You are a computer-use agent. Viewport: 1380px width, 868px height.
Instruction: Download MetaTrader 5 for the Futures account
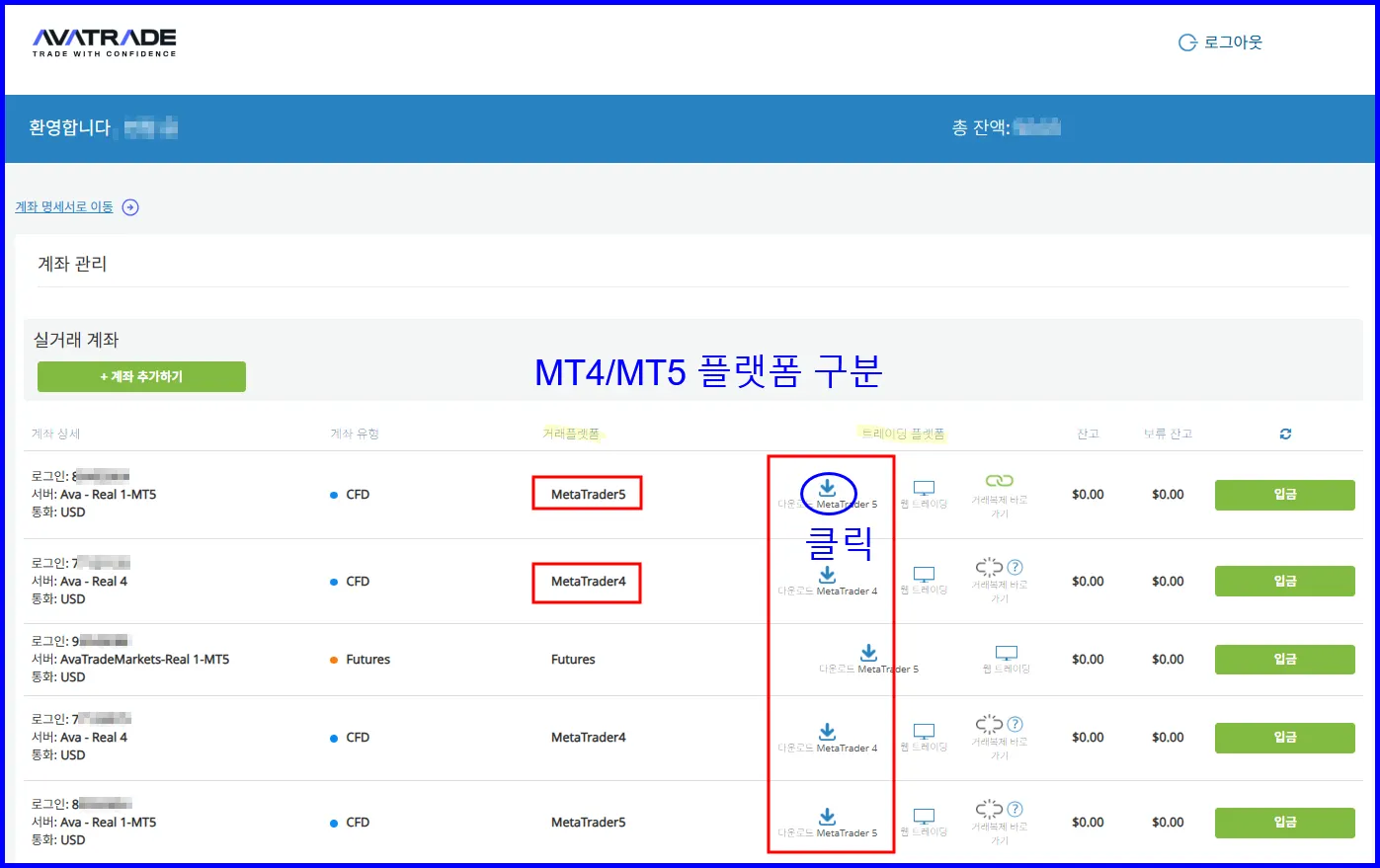click(868, 653)
